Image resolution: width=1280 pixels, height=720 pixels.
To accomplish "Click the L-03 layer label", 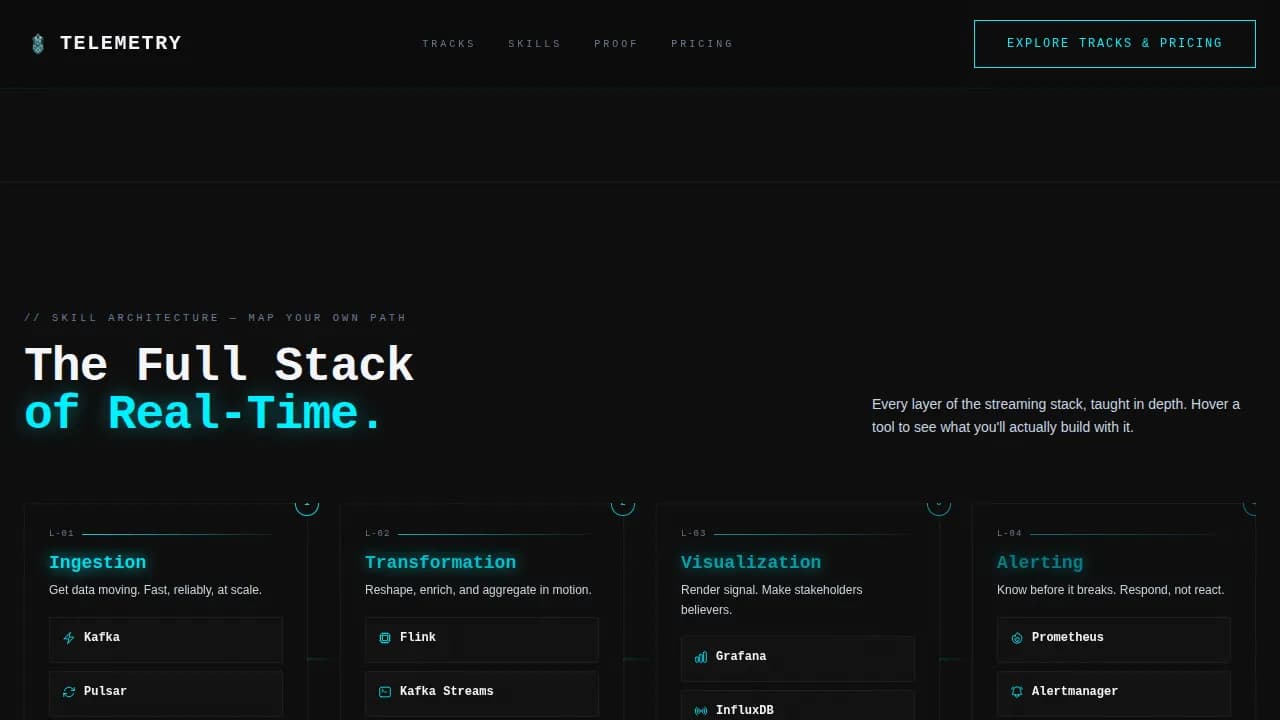I will click(x=693, y=534).
